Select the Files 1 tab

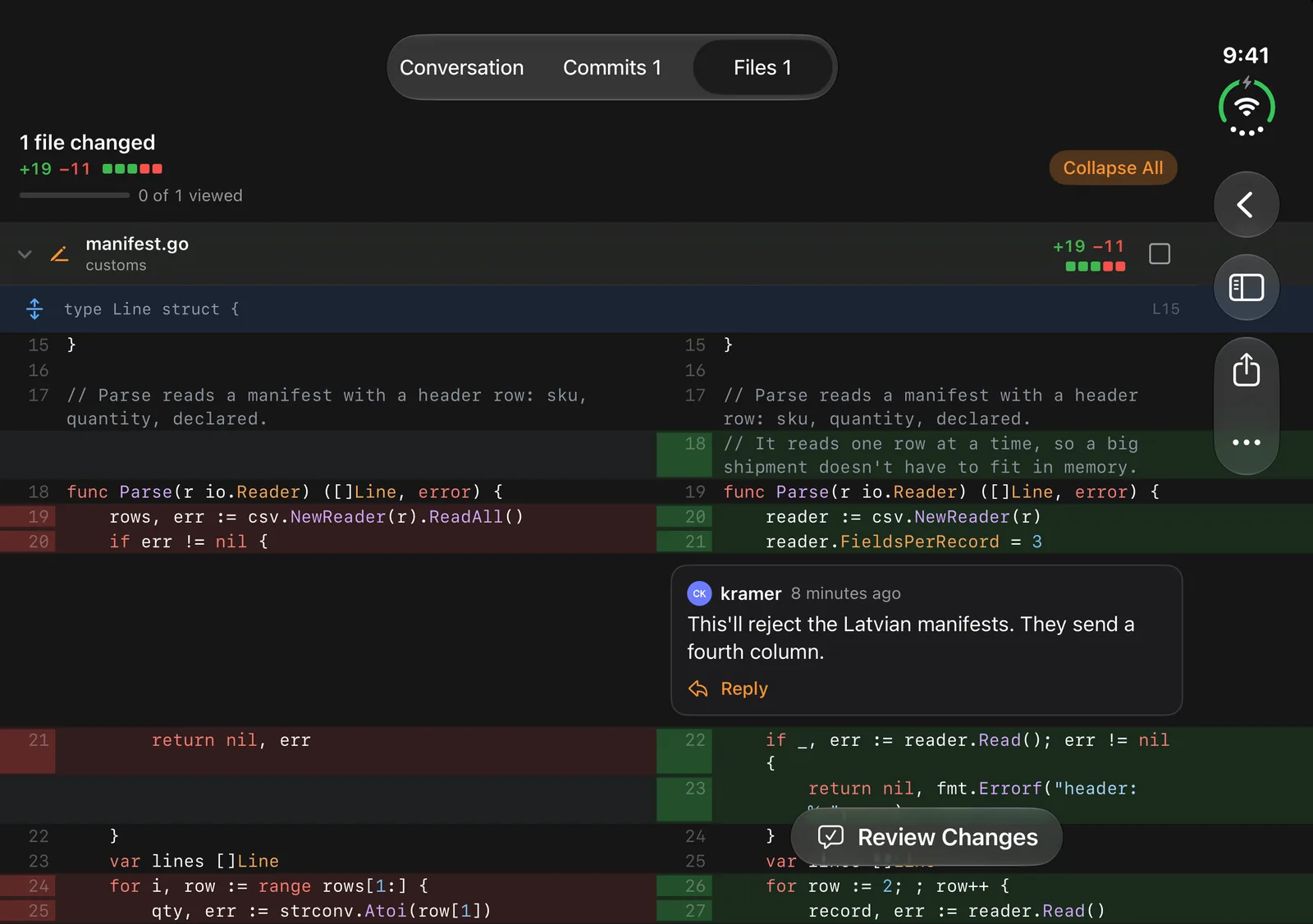762,67
